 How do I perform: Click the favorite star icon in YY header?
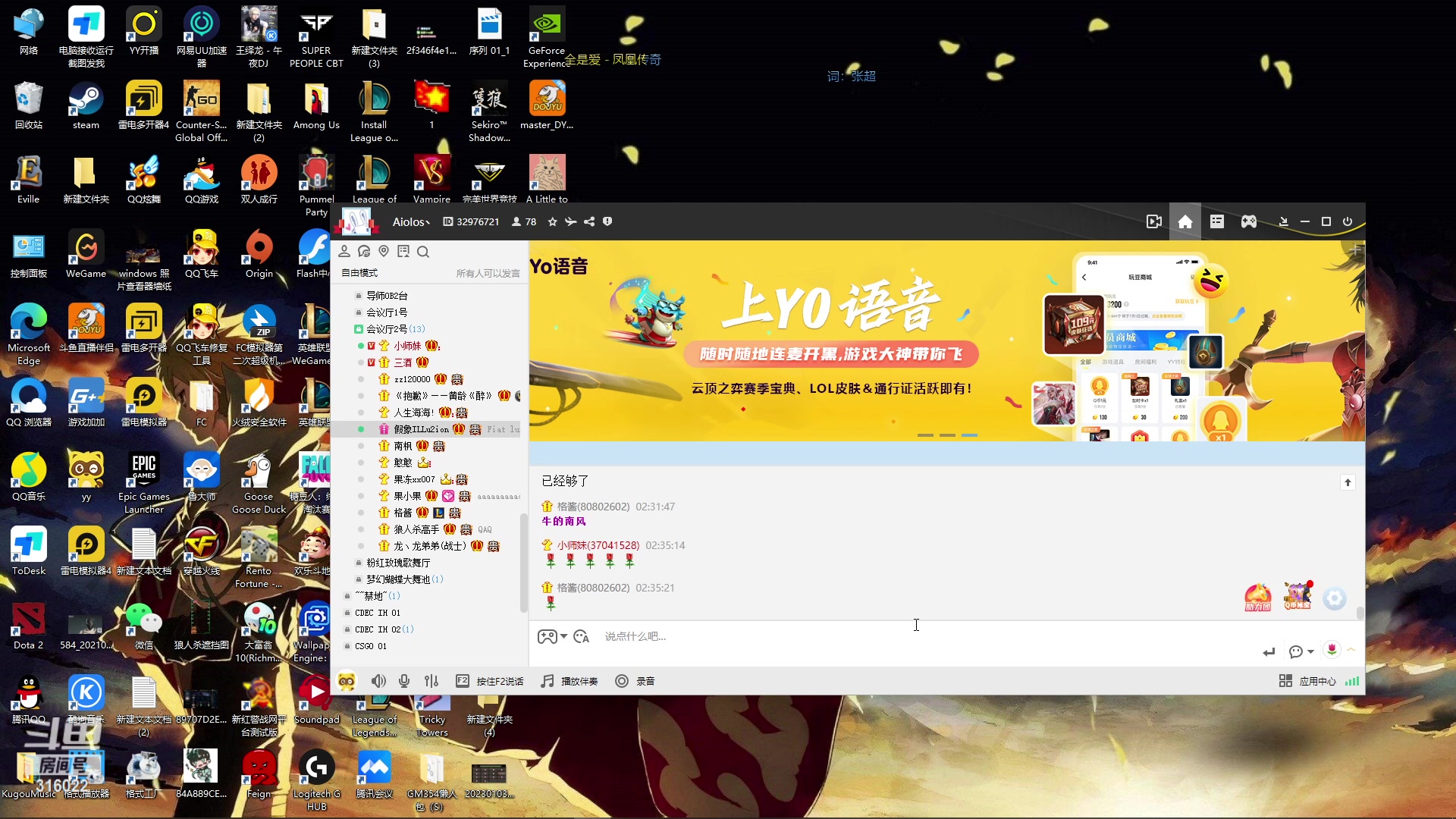click(552, 221)
